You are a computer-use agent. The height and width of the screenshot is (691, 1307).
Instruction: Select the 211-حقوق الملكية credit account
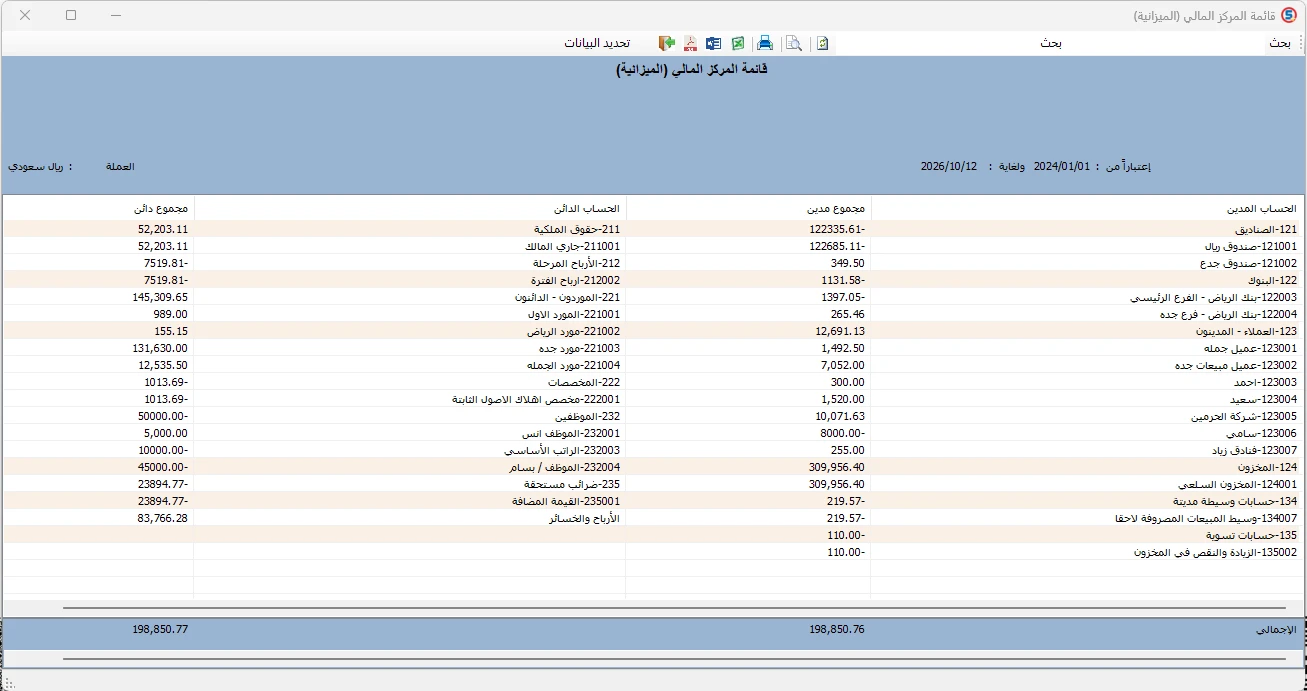tap(577, 229)
